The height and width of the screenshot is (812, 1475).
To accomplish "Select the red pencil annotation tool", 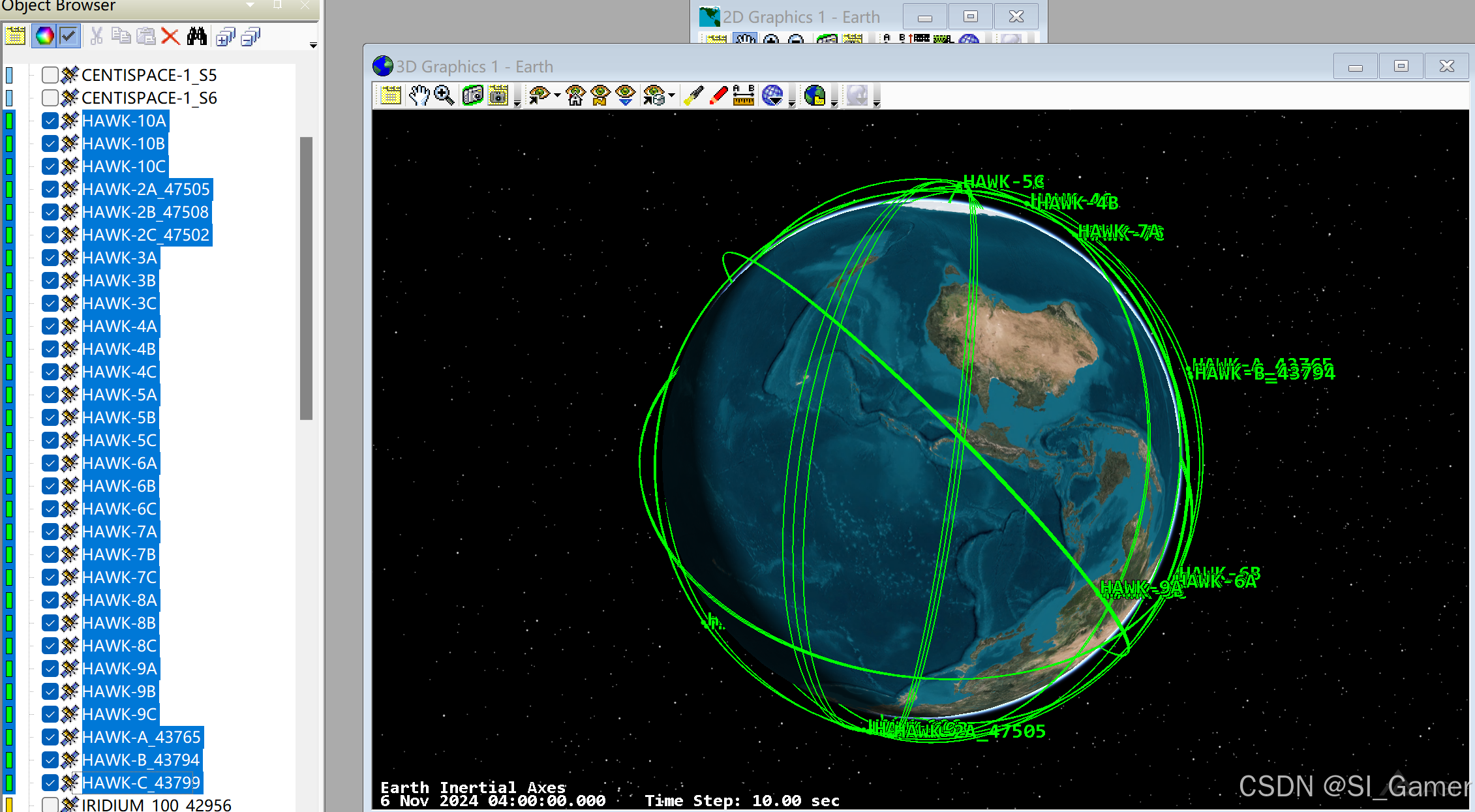I will (x=718, y=96).
